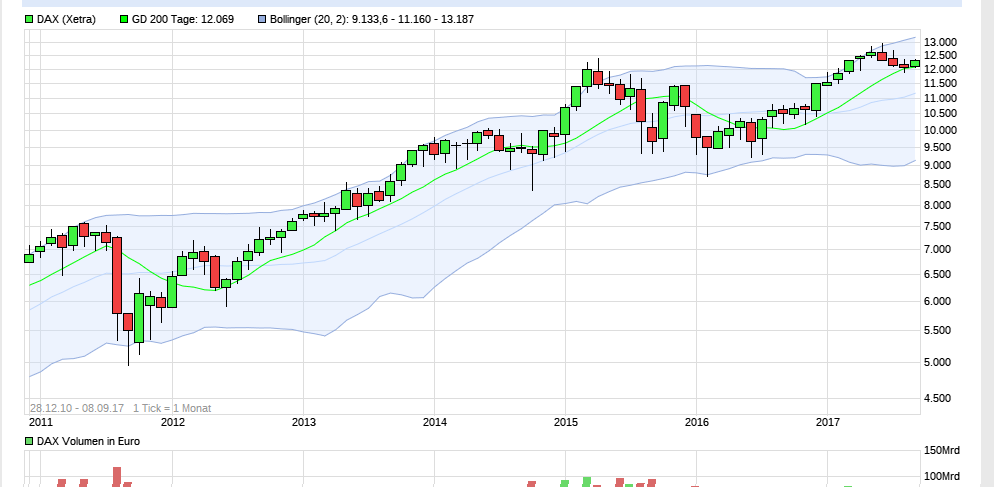Click the 11.500 price axis label
The image size is (994, 487).
(x=940, y=84)
